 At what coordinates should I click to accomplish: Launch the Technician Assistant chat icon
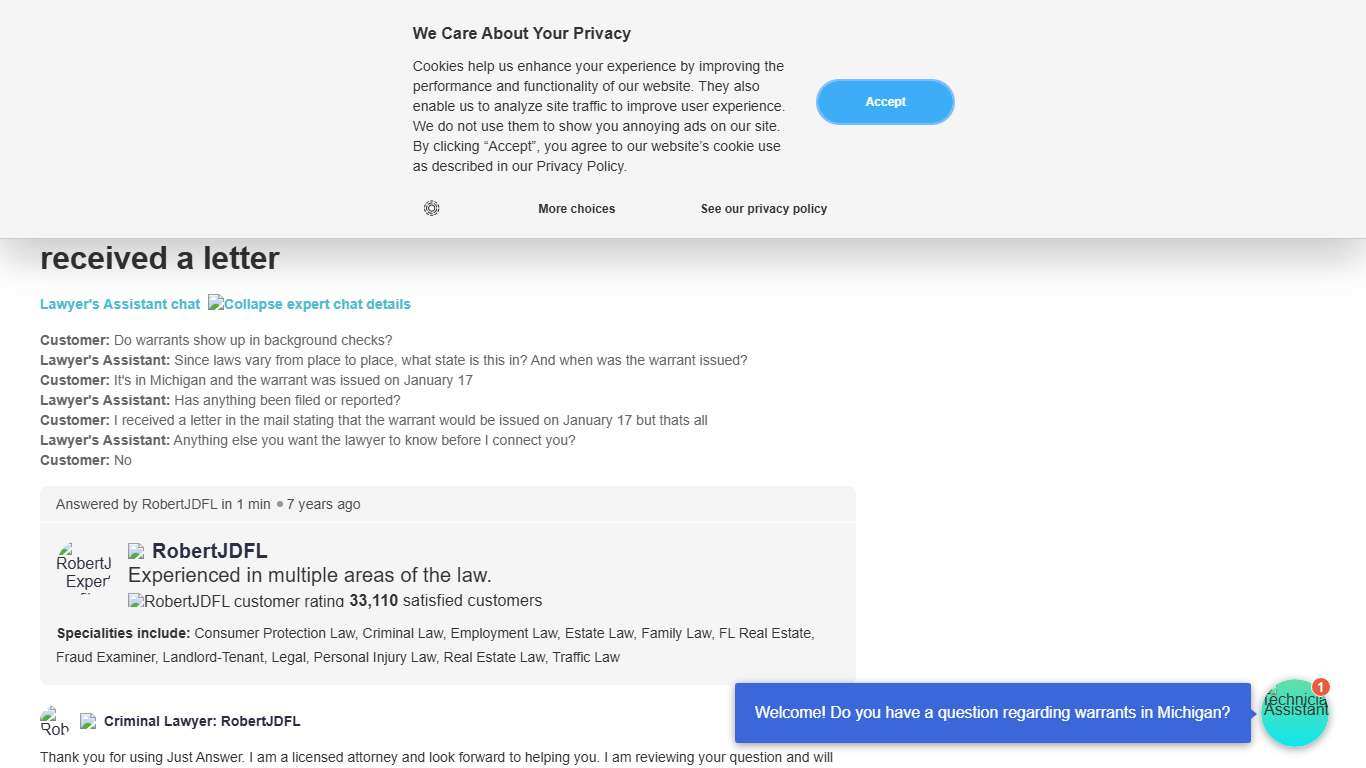pyautogui.click(x=1294, y=715)
